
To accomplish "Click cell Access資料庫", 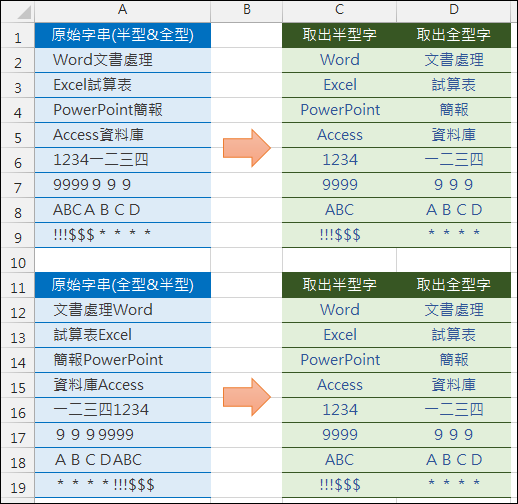I will coord(123,135).
